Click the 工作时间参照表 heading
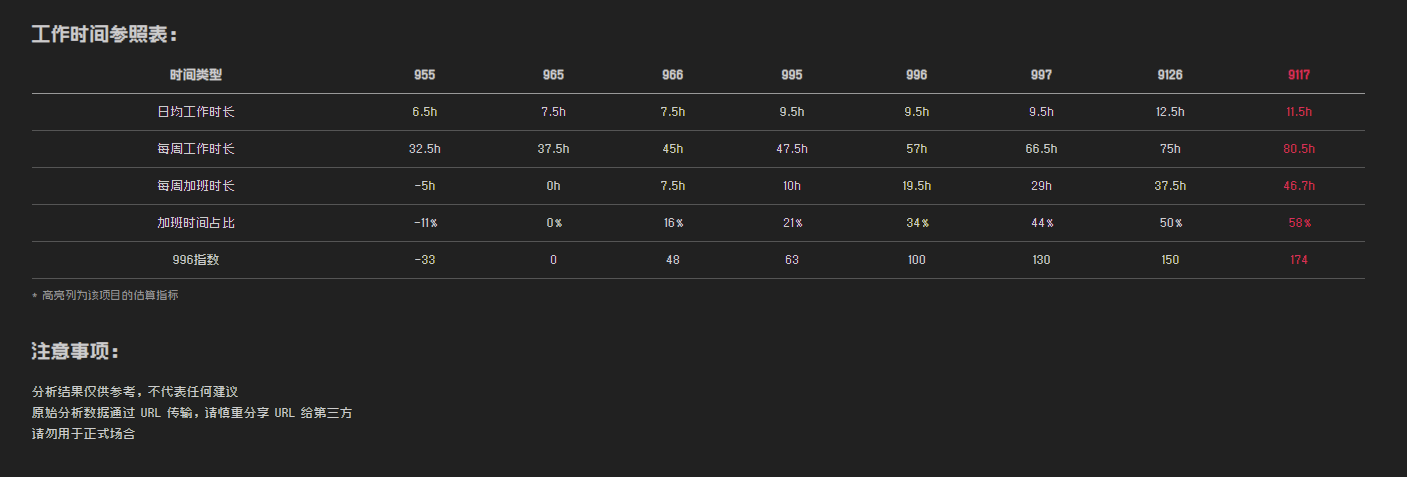Screen dimensions: 1407x477 tap(104, 35)
